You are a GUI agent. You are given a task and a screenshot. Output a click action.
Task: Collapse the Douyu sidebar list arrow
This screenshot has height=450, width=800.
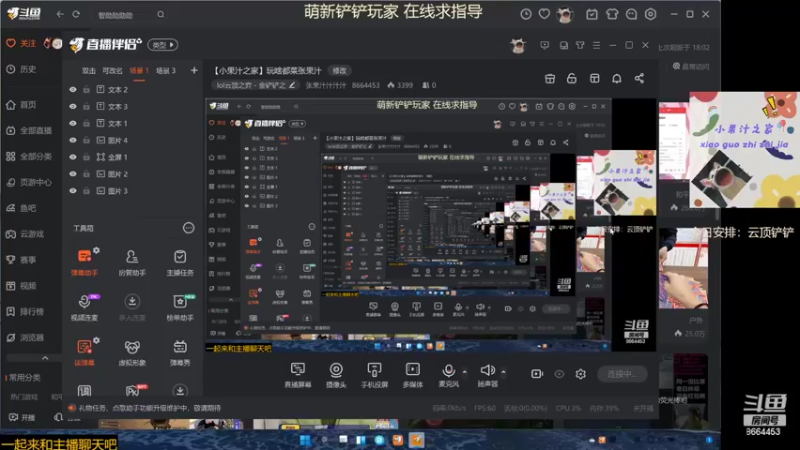pyautogui.click(x=45, y=358)
